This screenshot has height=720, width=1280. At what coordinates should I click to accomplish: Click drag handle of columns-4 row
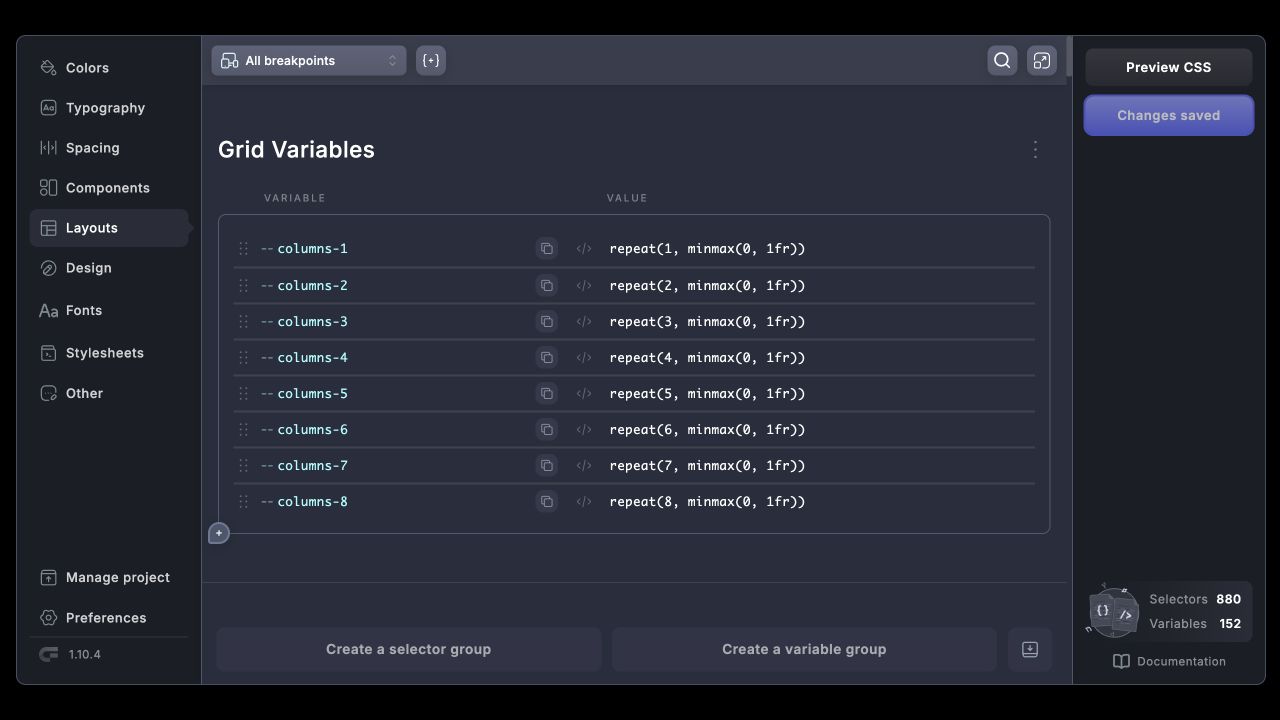coord(243,358)
